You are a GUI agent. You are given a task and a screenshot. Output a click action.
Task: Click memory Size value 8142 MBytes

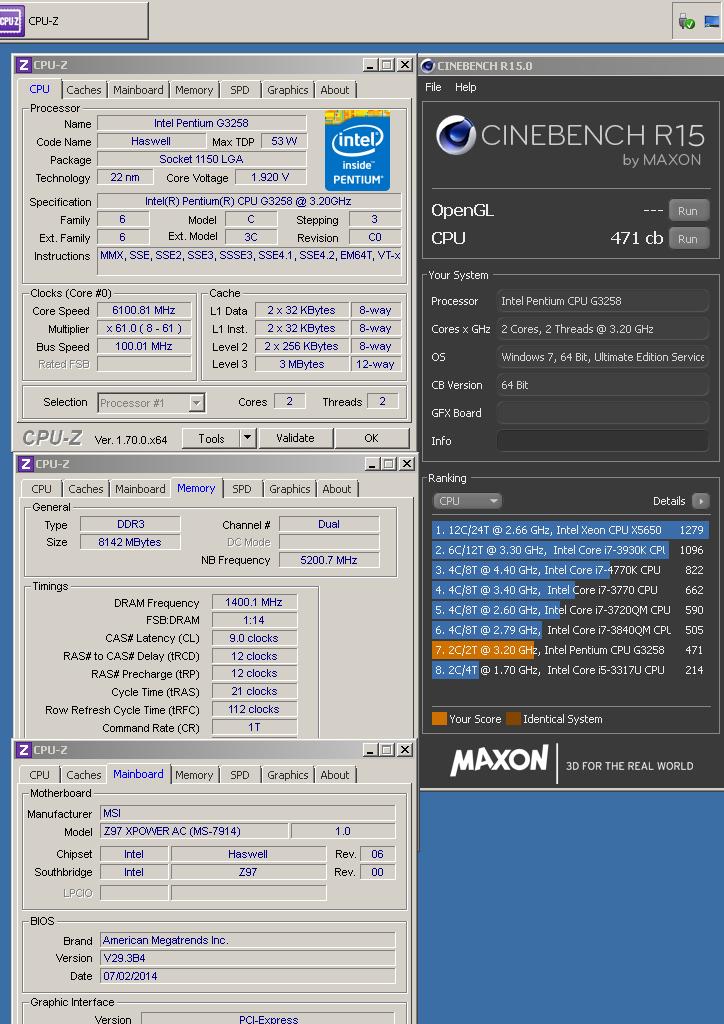(130, 542)
